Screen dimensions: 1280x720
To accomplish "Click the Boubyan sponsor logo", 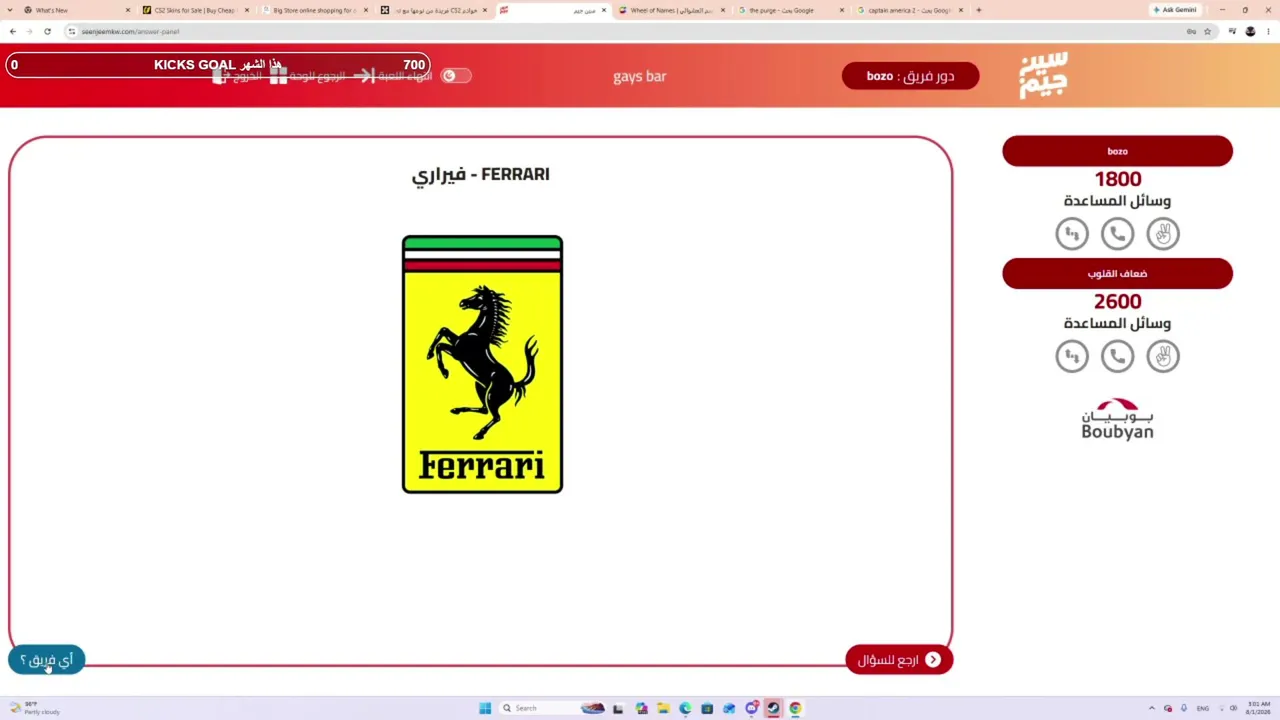I will click(x=1117, y=419).
